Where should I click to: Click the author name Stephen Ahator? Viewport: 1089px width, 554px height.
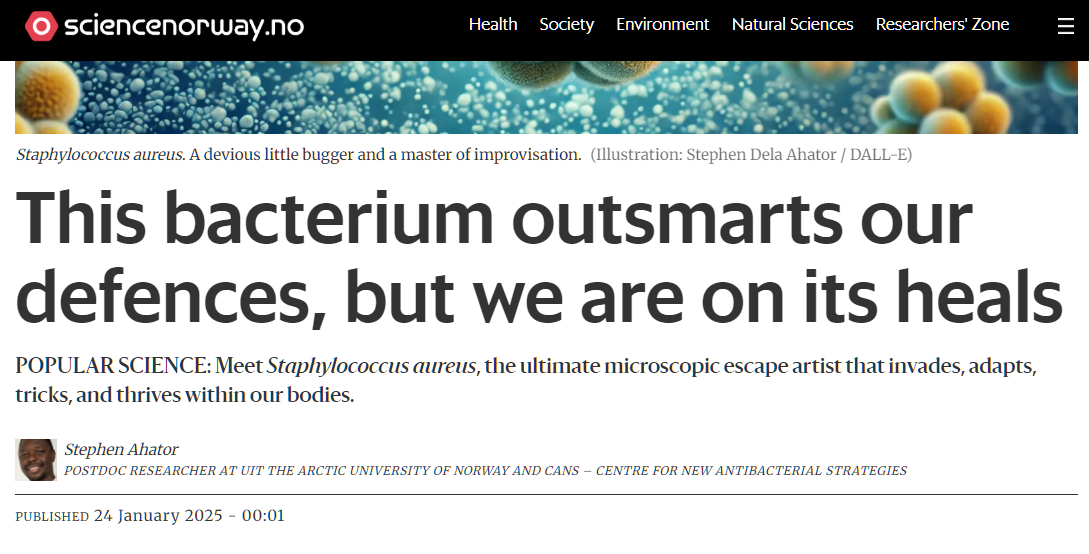point(121,450)
